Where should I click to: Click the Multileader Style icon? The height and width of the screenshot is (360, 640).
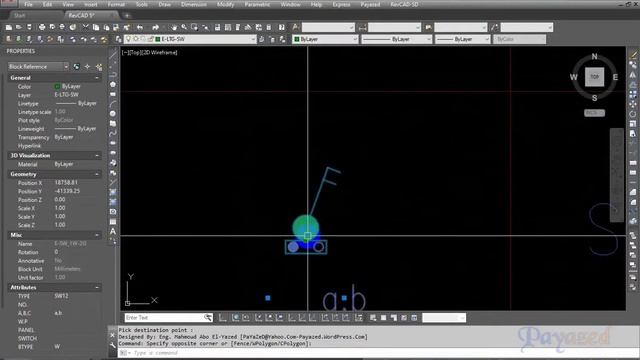495,27
